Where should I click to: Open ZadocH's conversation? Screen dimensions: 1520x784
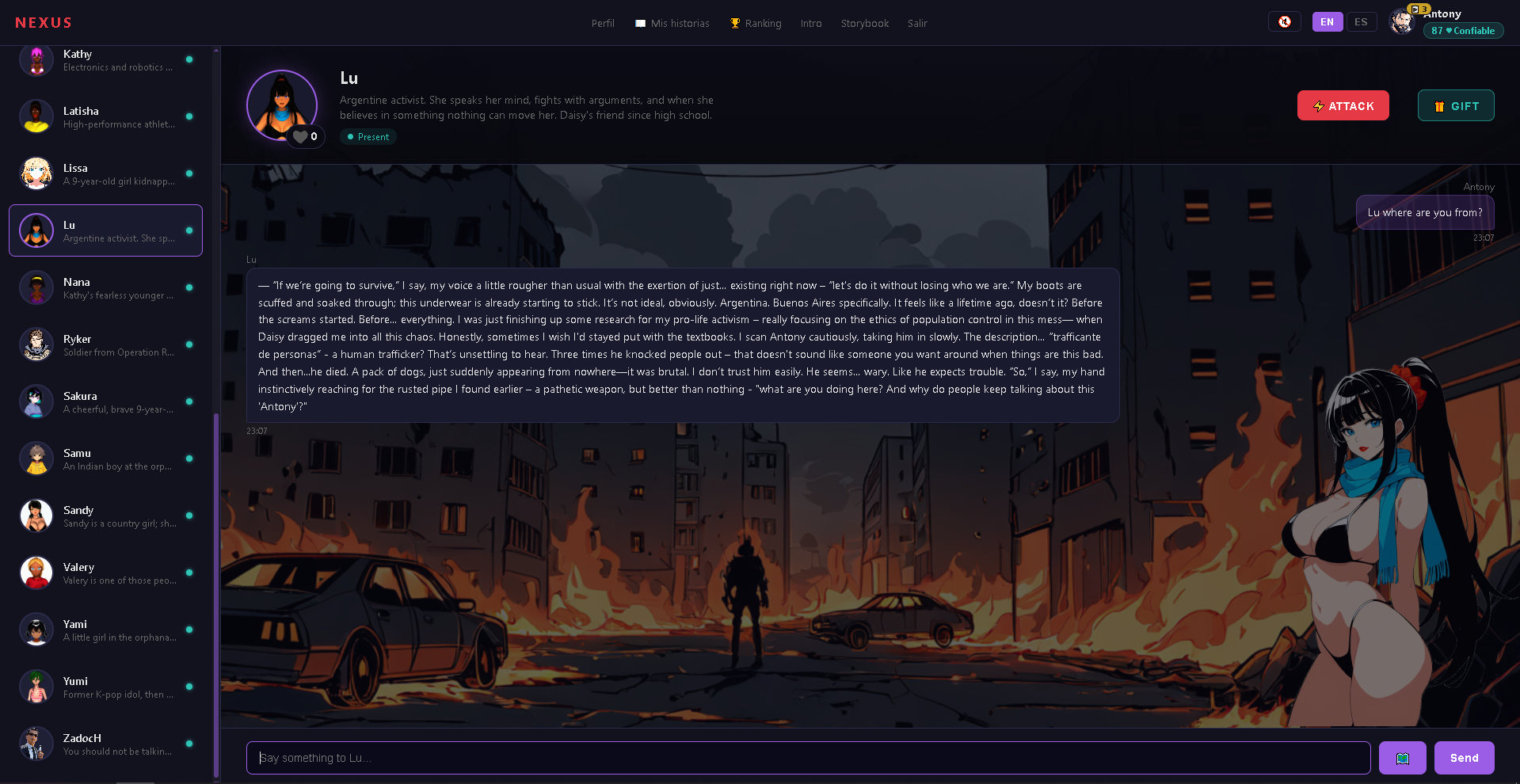[x=105, y=744]
